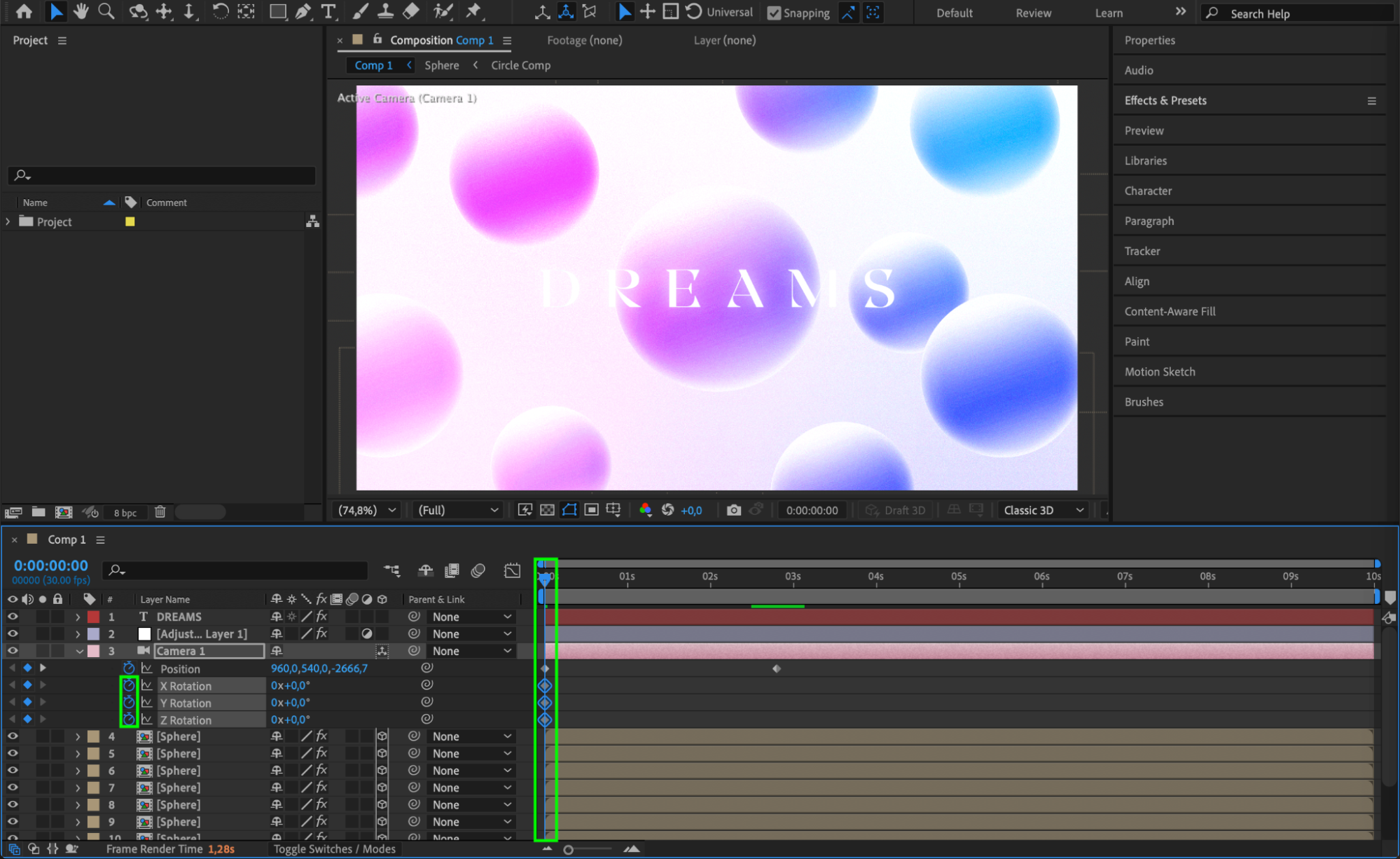The image size is (1400, 859).
Task: Toggle the Snapping checkbox
Action: (774, 13)
